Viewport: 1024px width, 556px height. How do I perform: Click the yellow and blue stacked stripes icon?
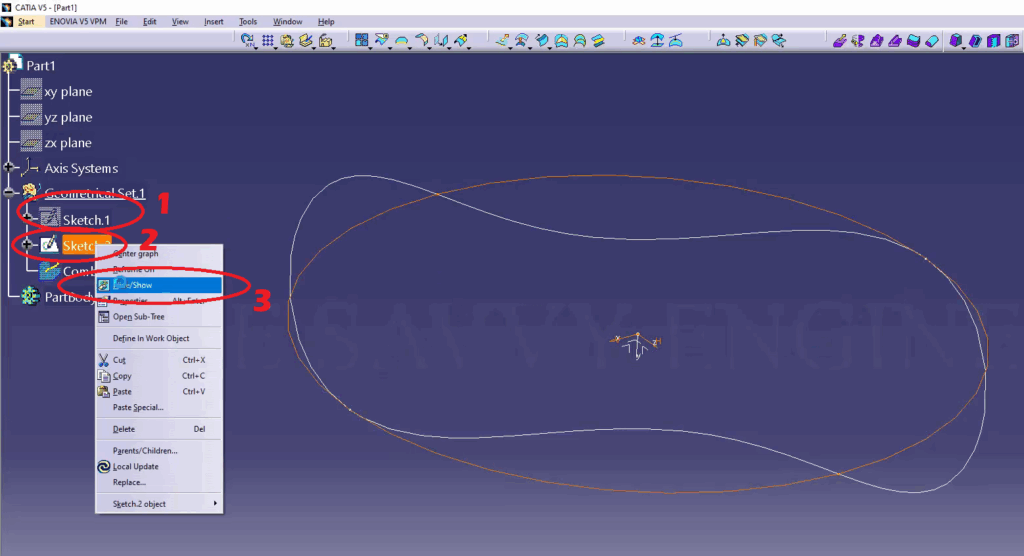(598, 41)
